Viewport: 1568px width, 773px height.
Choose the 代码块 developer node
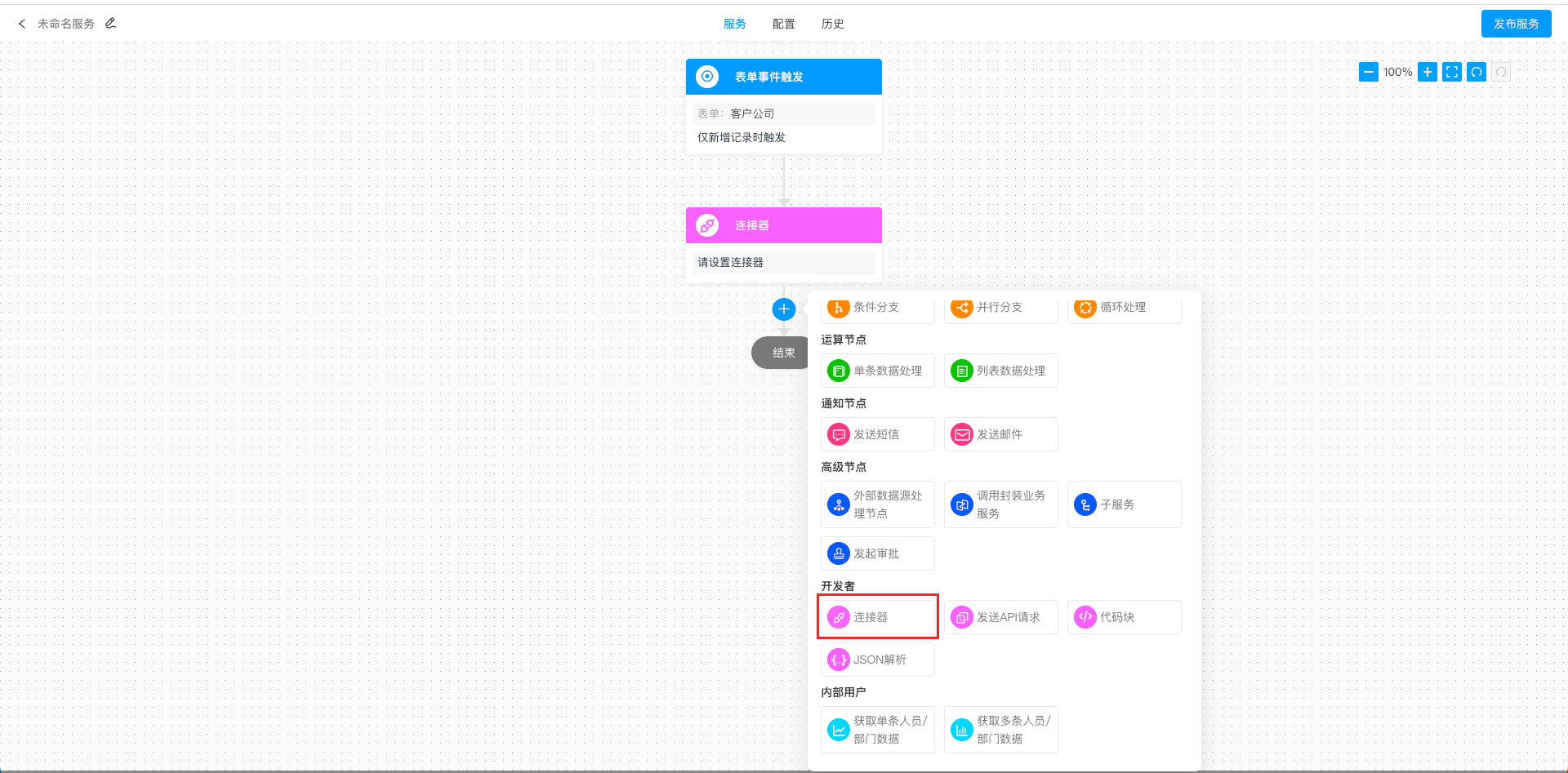click(1124, 617)
